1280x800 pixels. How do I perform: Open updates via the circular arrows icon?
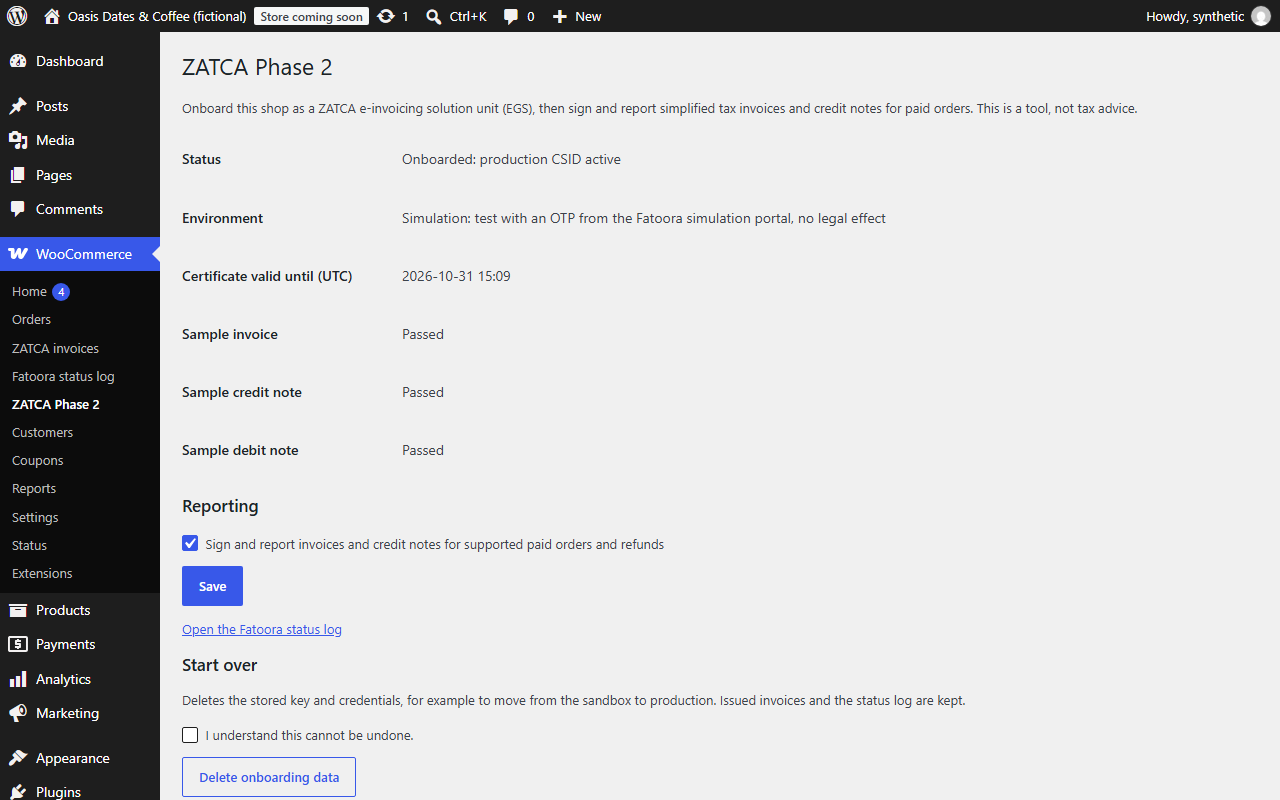tap(386, 16)
